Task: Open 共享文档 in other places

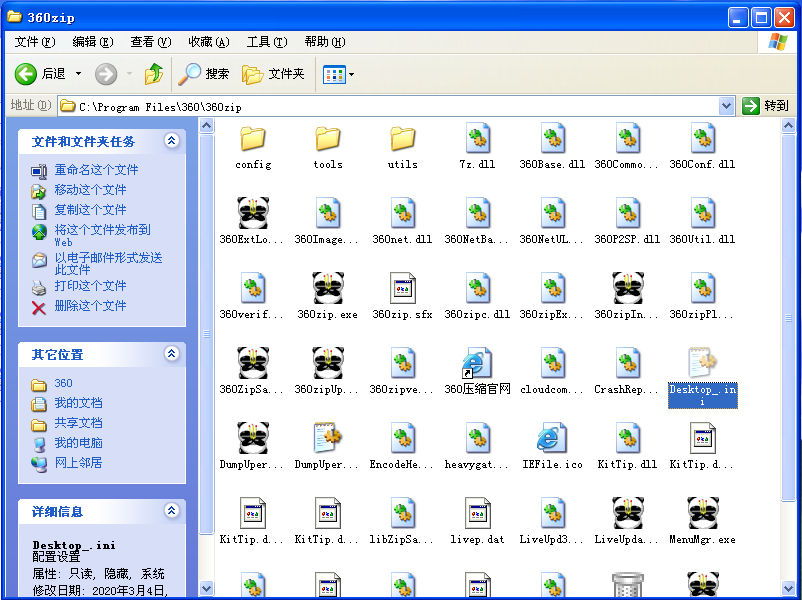Action: pyautogui.click(x=78, y=423)
